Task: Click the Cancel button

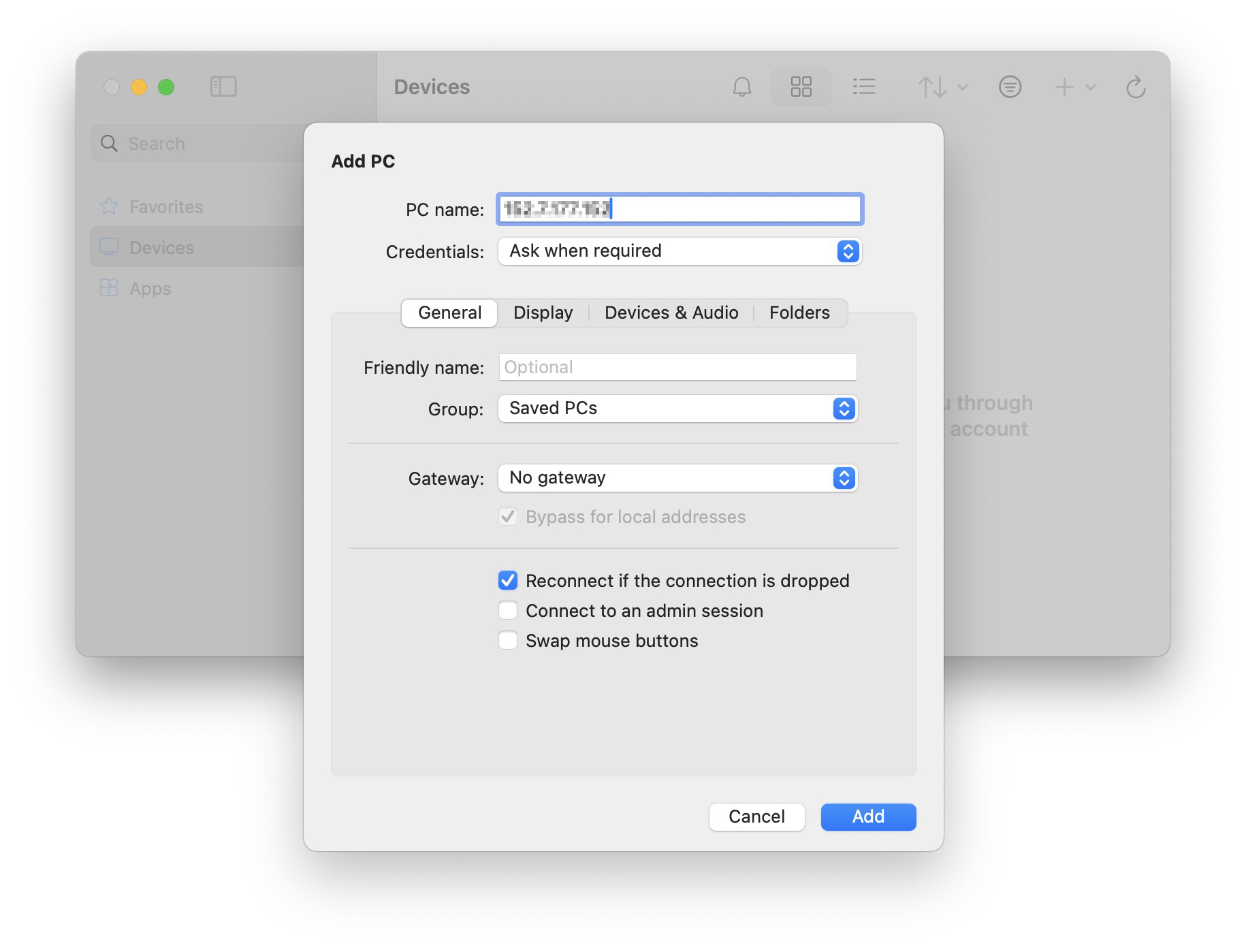Action: click(x=756, y=816)
